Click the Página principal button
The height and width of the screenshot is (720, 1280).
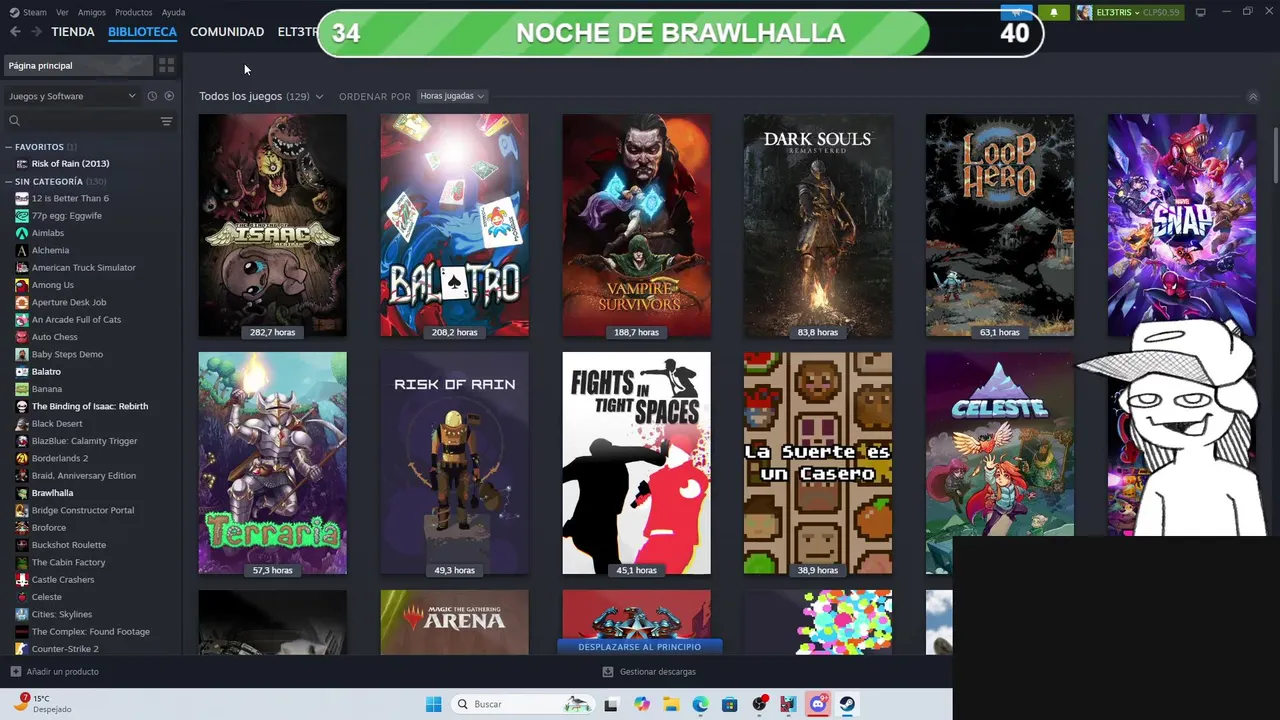78,65
